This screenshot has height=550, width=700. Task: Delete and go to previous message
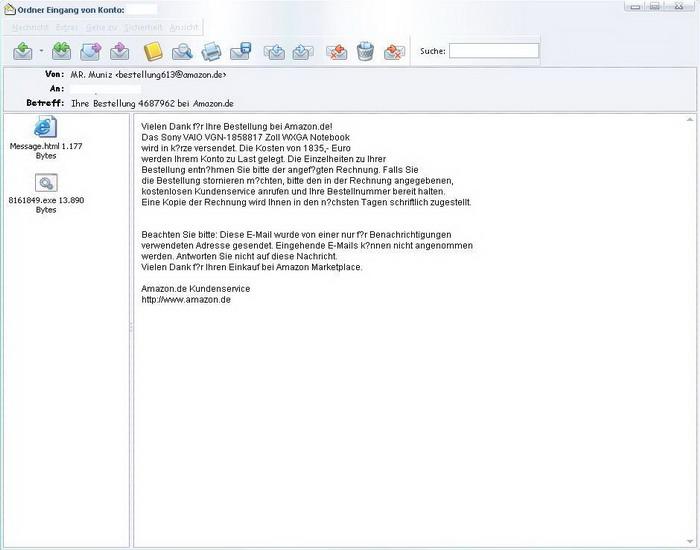(x=337, y=52)
